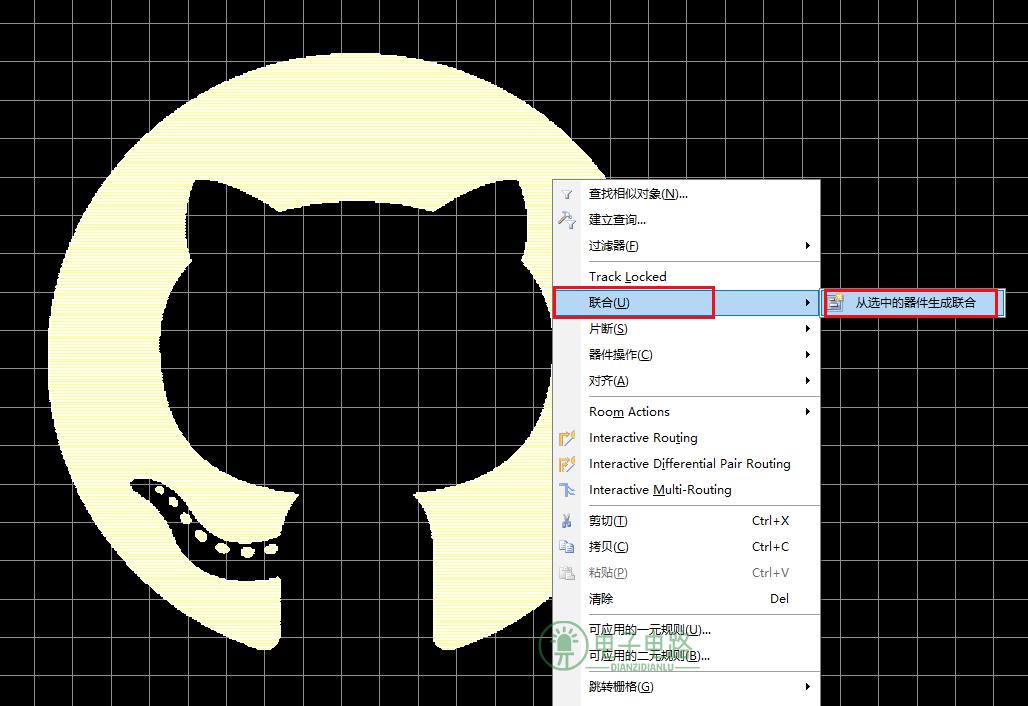The width and height of the screenshot is (1028, 706).
Task: Click the hammer icon beside 建立查询
Action: coord(566,220)
